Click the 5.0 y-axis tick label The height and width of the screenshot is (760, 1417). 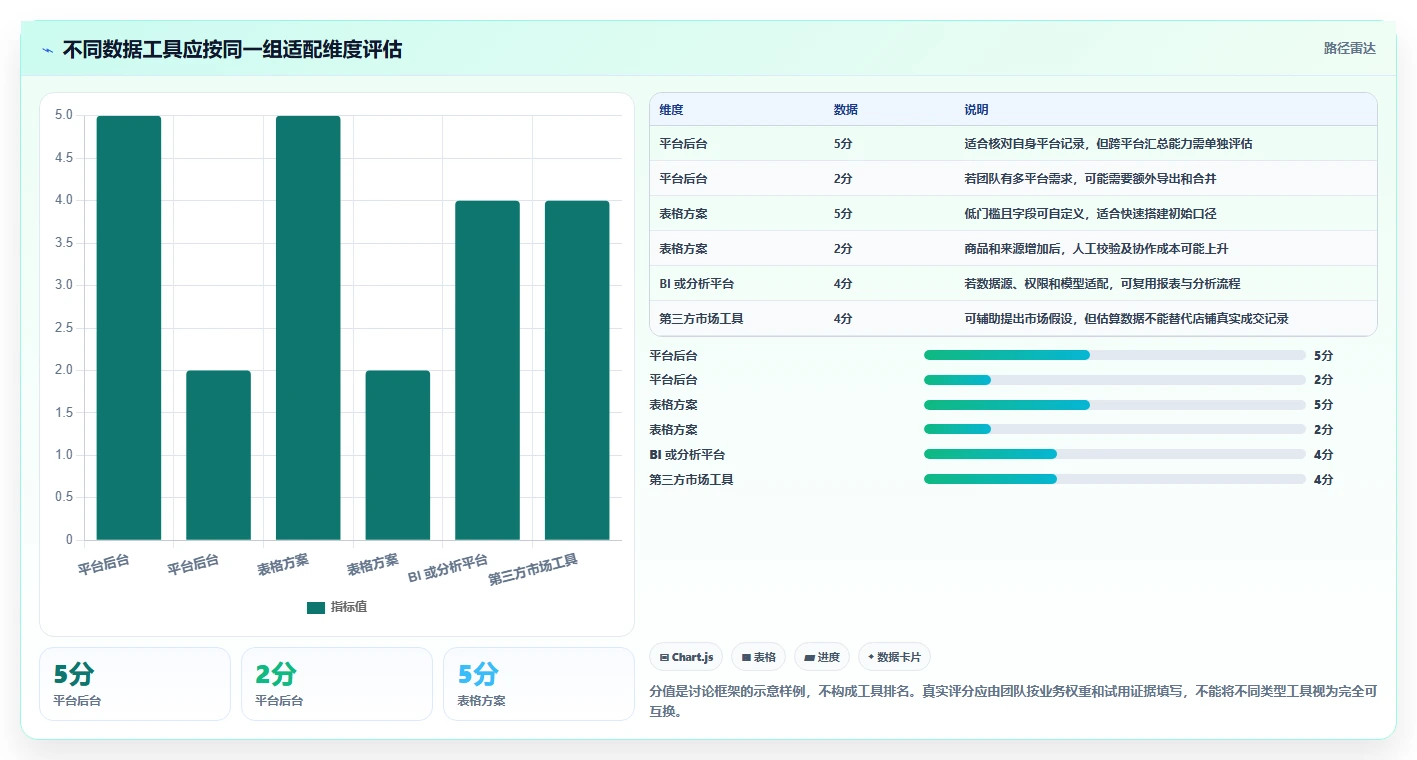click(x=64, y=115)
